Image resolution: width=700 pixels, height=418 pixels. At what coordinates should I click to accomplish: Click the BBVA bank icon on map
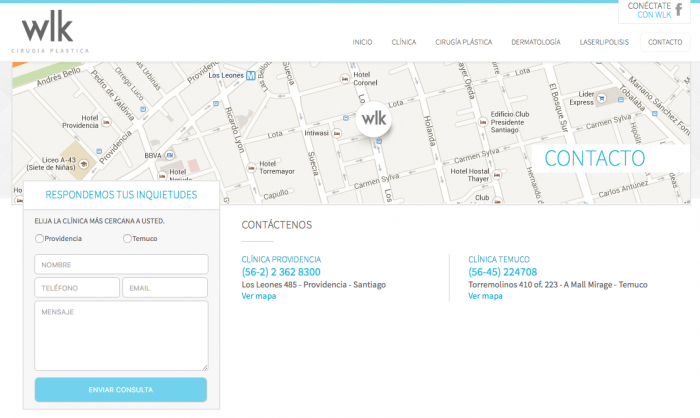tap(171, 156)
